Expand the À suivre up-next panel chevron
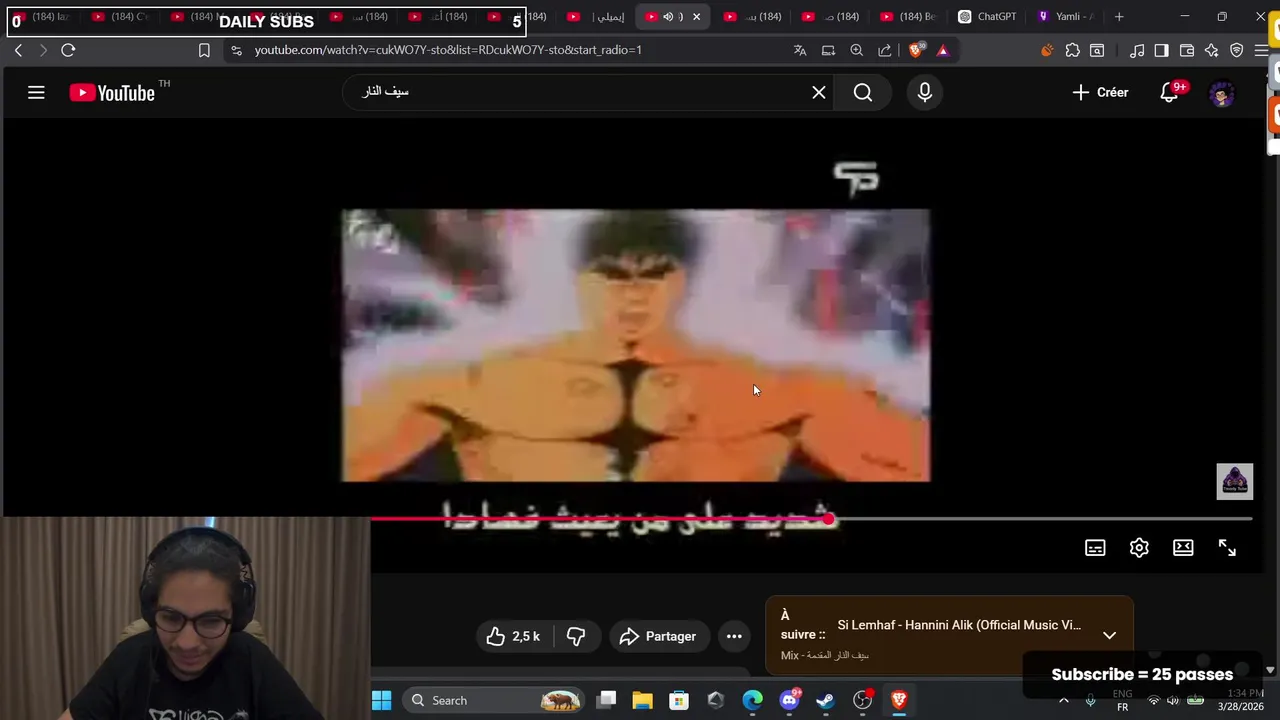 [x=1109, y=635]
